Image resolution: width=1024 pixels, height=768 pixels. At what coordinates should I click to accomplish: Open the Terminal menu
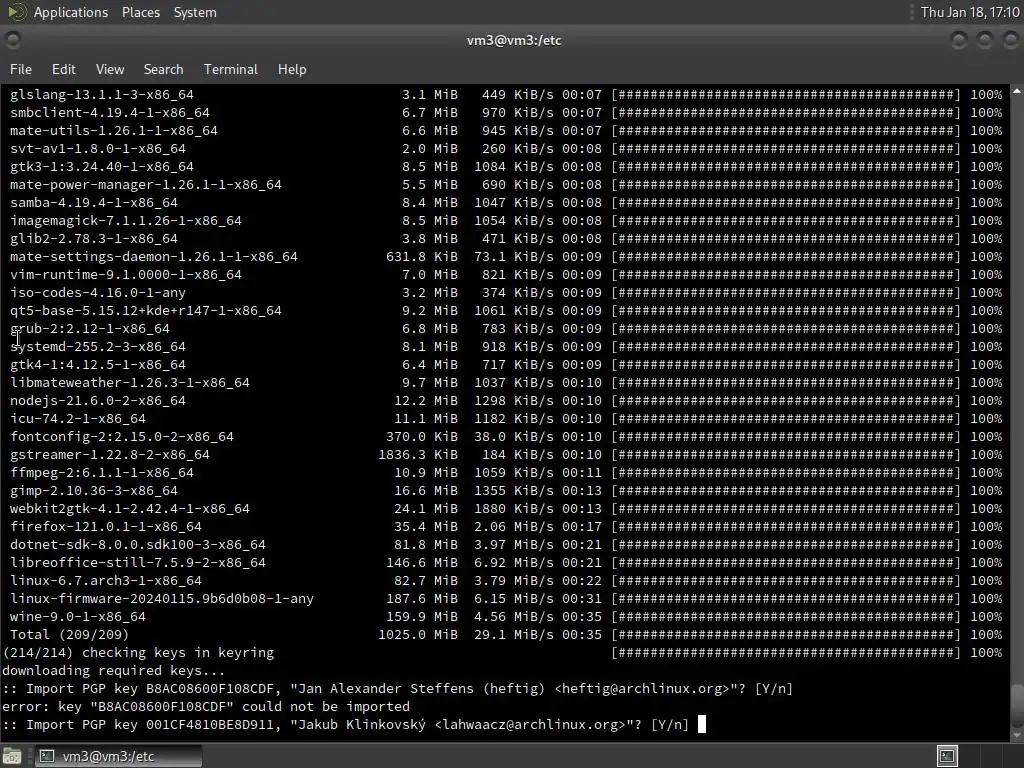pyautogui.click(x=231, y=69)
